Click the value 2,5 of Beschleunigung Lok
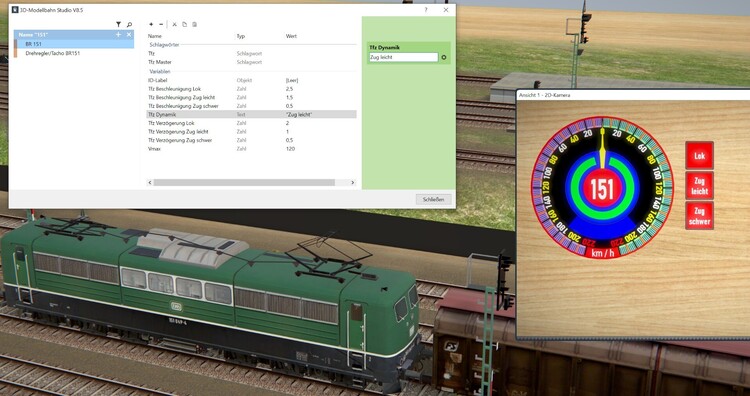Screen dimensions: 750x396 coord(289,89)
